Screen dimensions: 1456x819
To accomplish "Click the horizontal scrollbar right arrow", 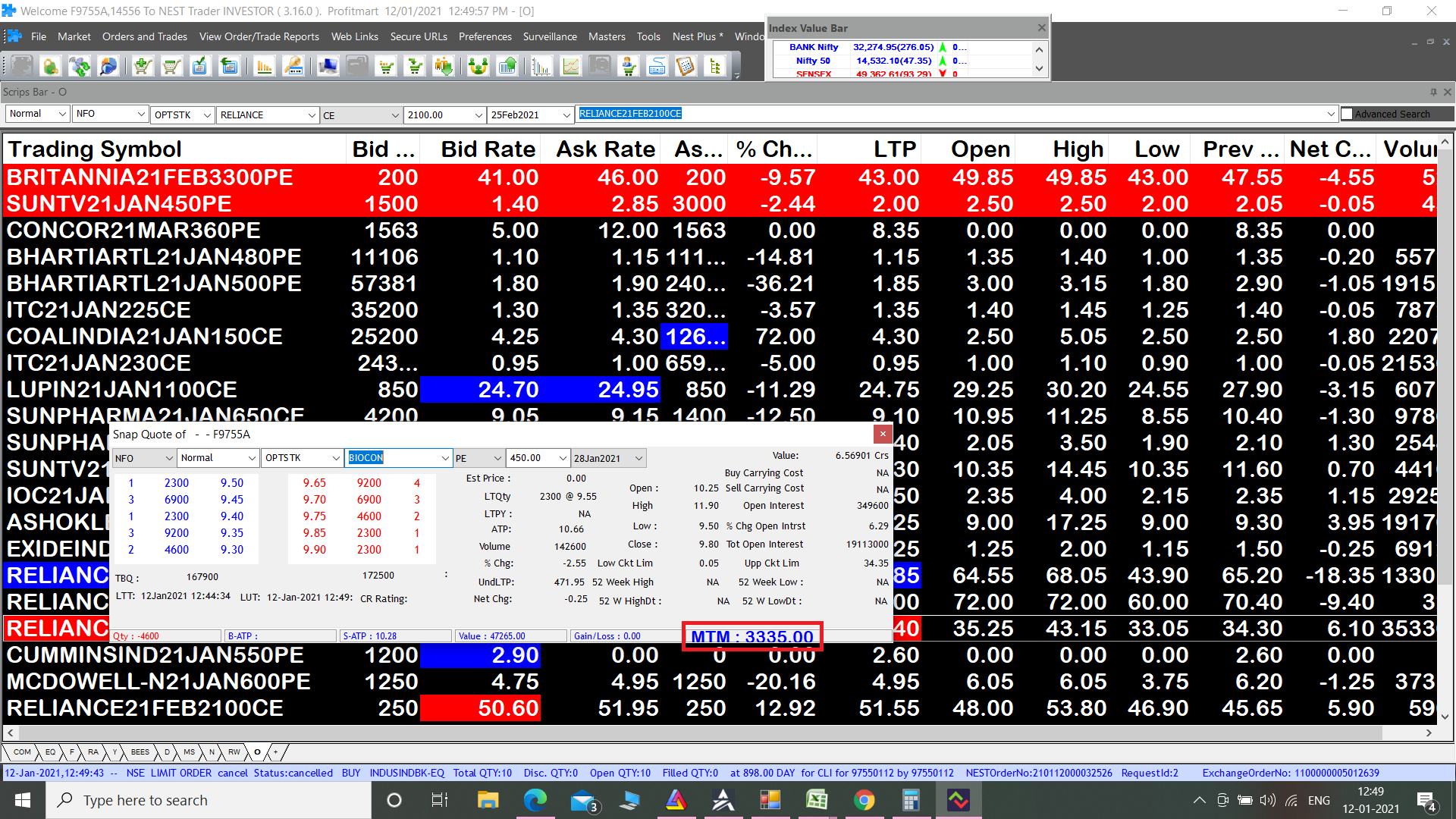I will (1429, 733).
